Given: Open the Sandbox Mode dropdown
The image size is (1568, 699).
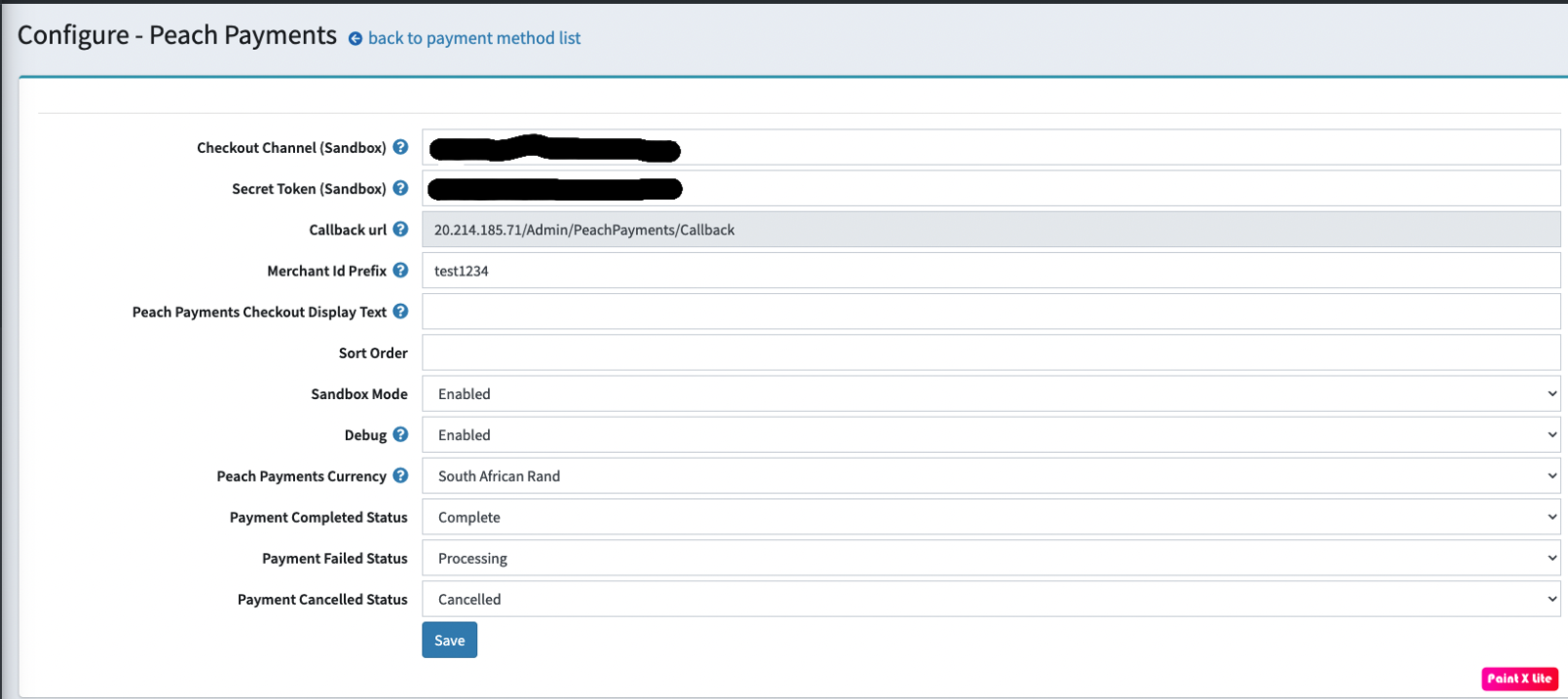Looking at the screenshot, I should coord(991,394).
